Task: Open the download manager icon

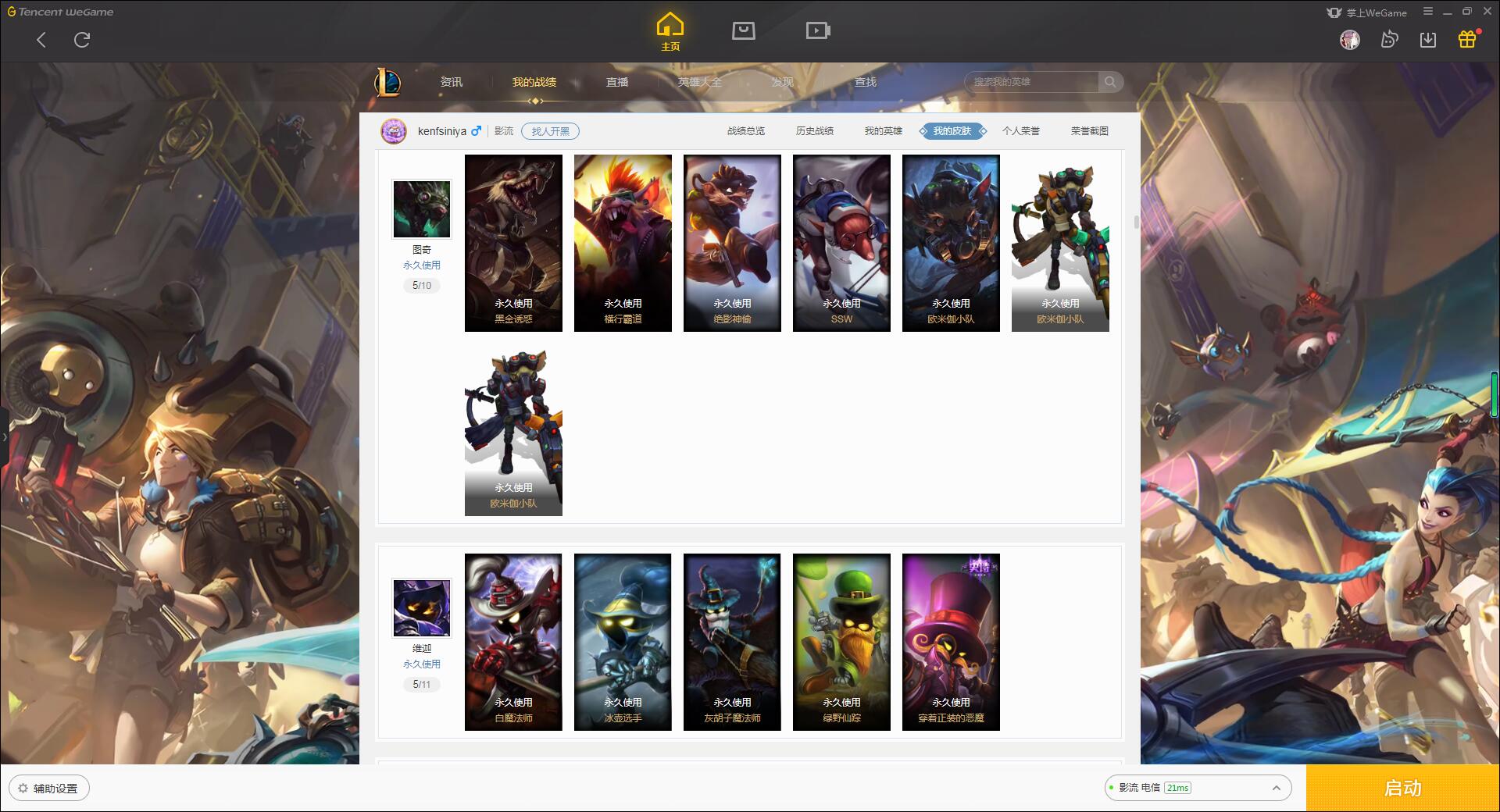Action: 1428,40
